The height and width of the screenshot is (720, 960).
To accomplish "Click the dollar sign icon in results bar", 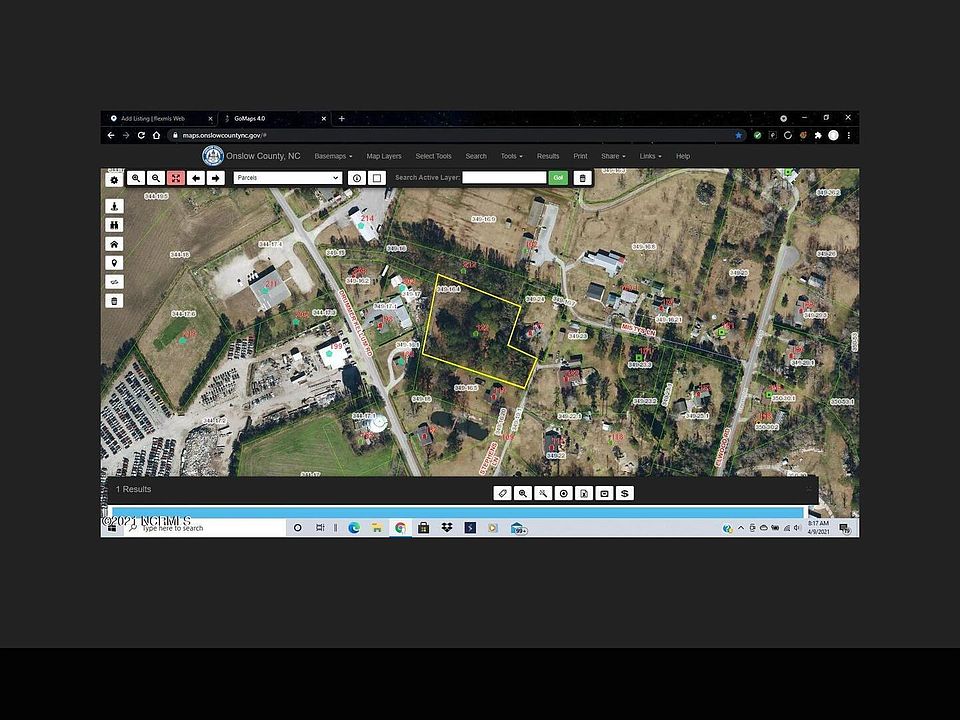I will coord(624,493).
